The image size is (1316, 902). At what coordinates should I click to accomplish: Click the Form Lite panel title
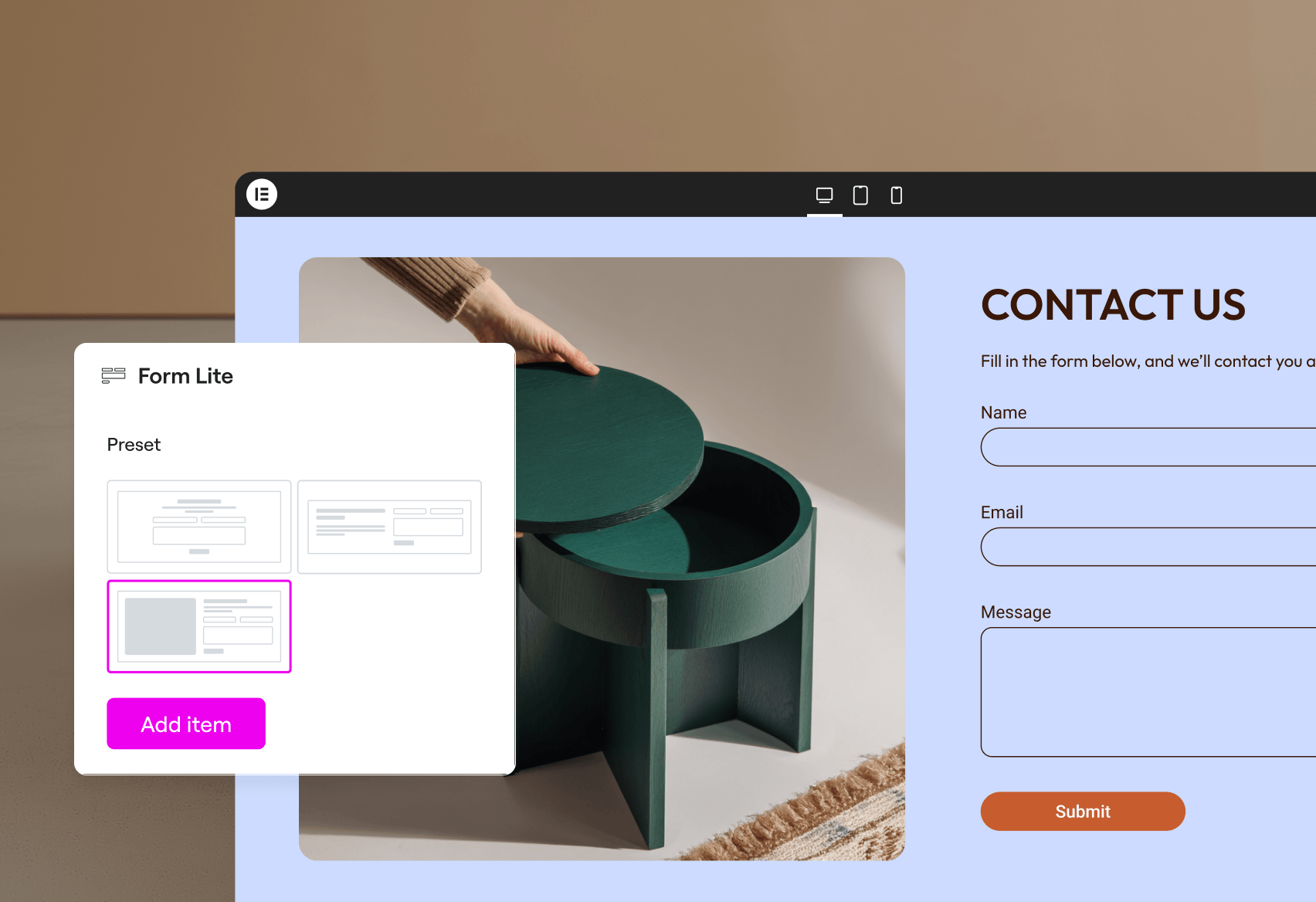click(x=185, y=376)
